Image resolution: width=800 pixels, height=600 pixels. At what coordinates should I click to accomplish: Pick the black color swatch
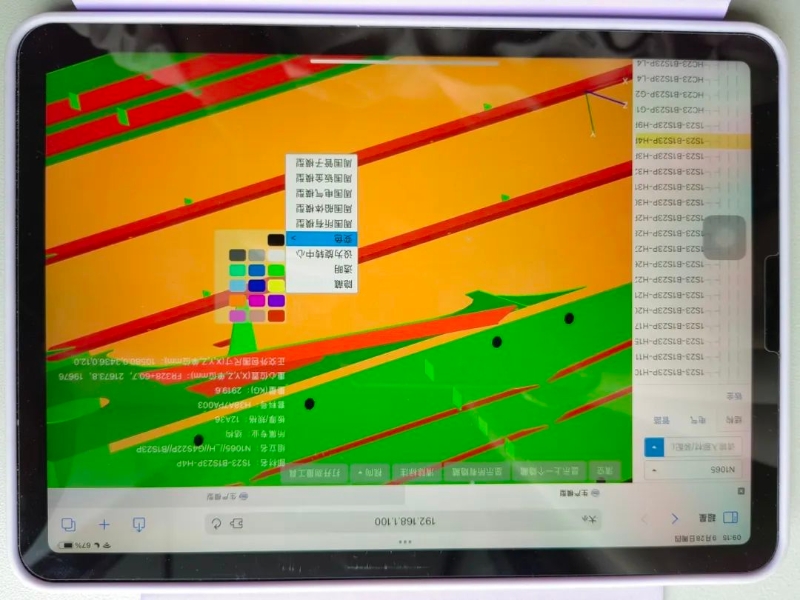click(276, 240)
